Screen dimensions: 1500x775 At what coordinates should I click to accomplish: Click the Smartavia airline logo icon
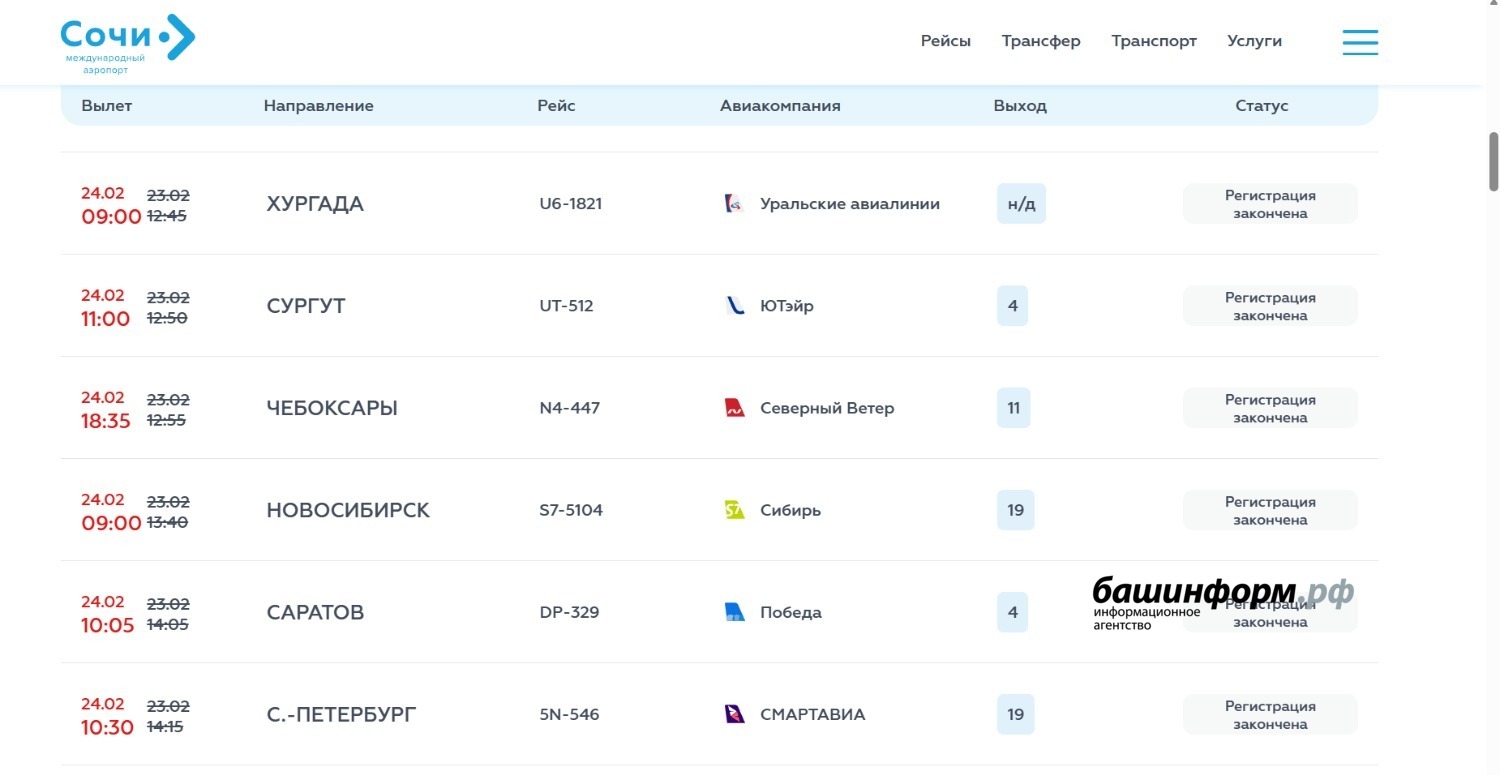(734, 714)
